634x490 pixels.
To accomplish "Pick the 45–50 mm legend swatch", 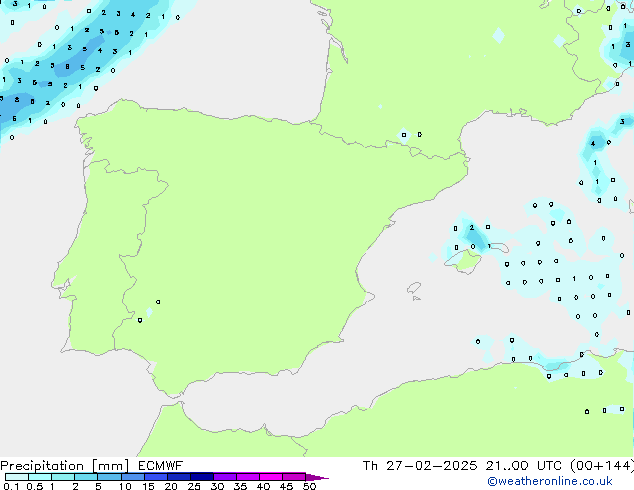I will click(x=293, y=477).
